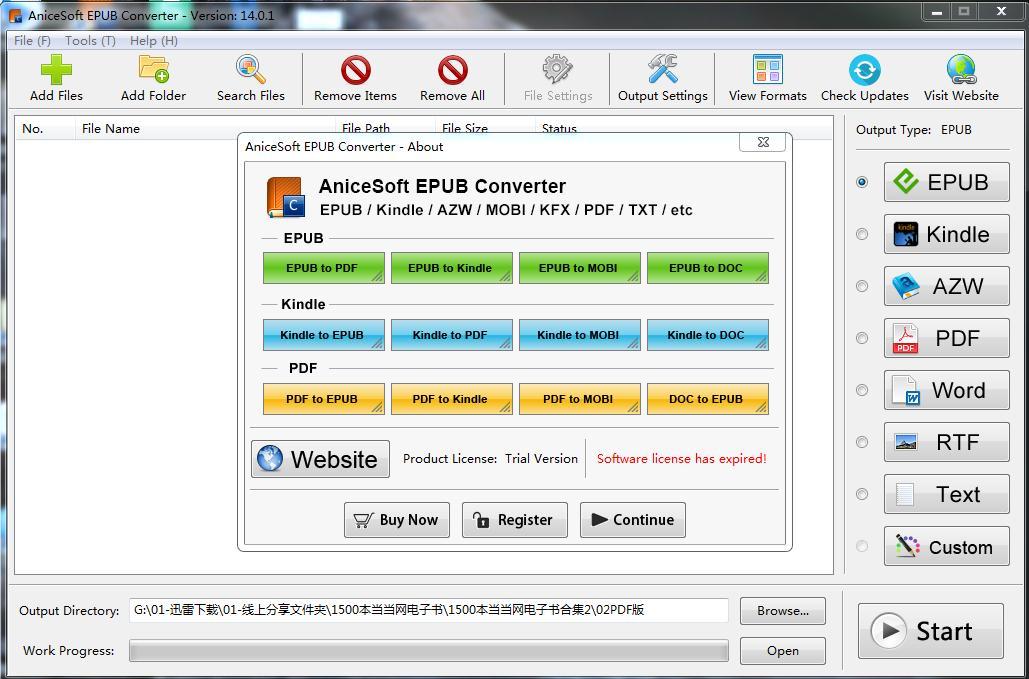
Task: Click the 'Trial Version' license text
Action: (x=541, y=459)
